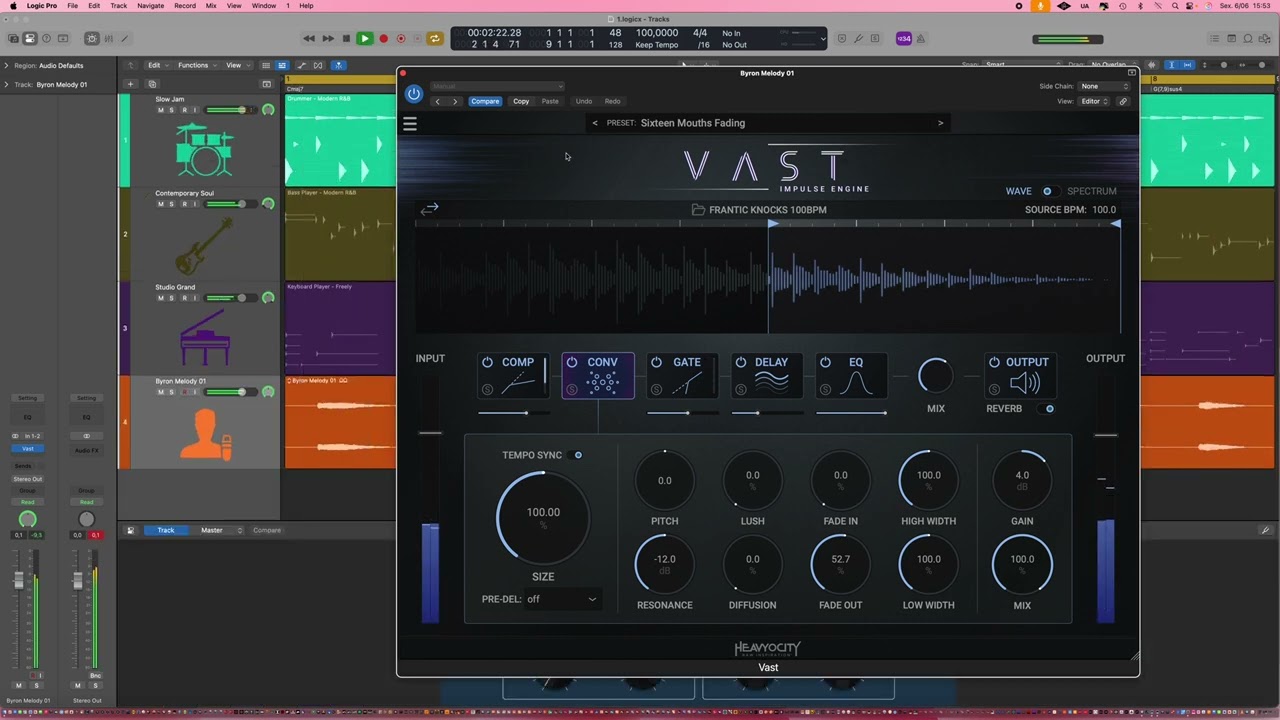Image resolution: width=1280 pixels, height=720 pixels.
Task: Click the Paste button
Action: click(550, 101)
